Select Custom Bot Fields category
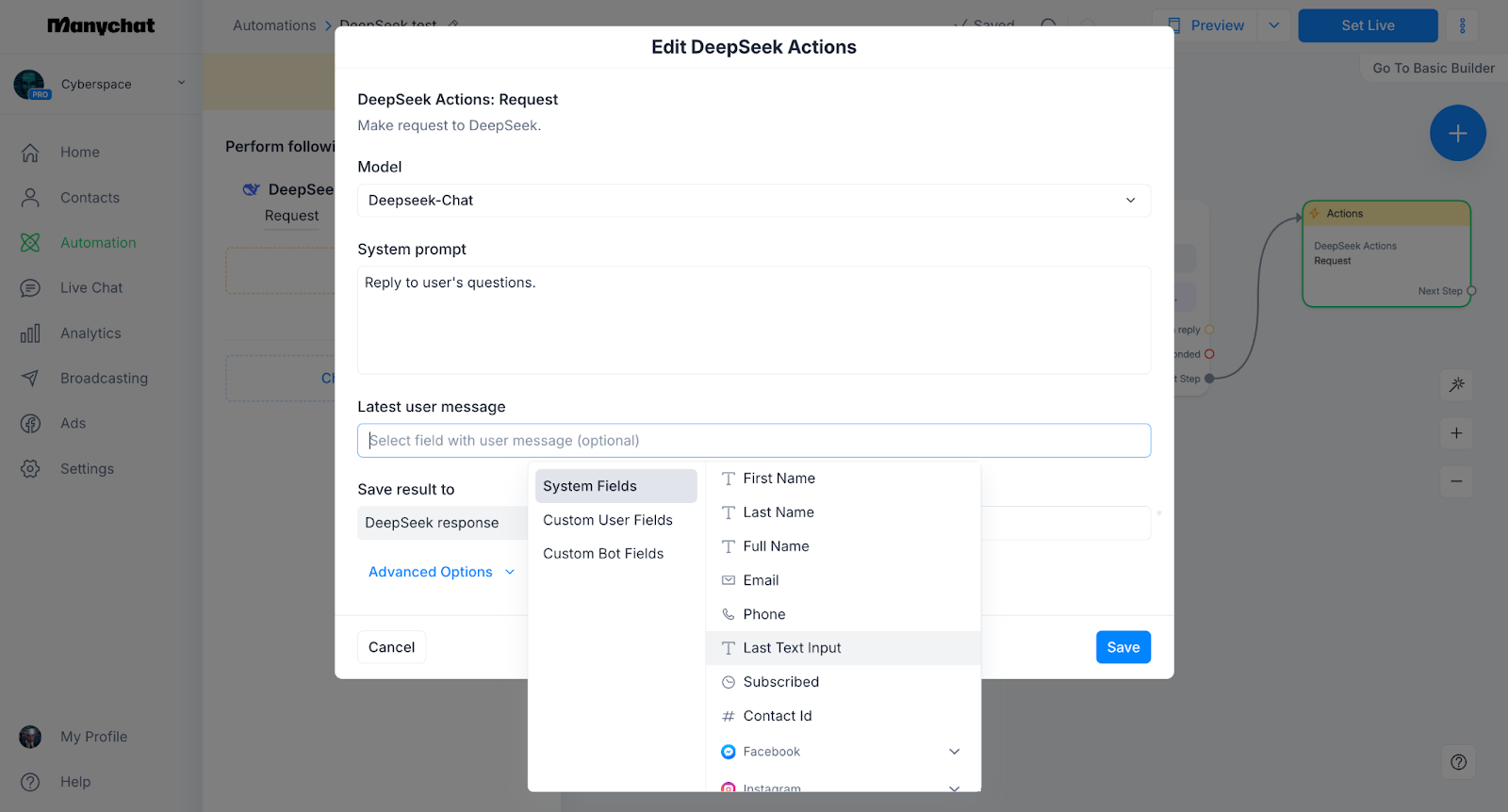 [x=603, y=554]
